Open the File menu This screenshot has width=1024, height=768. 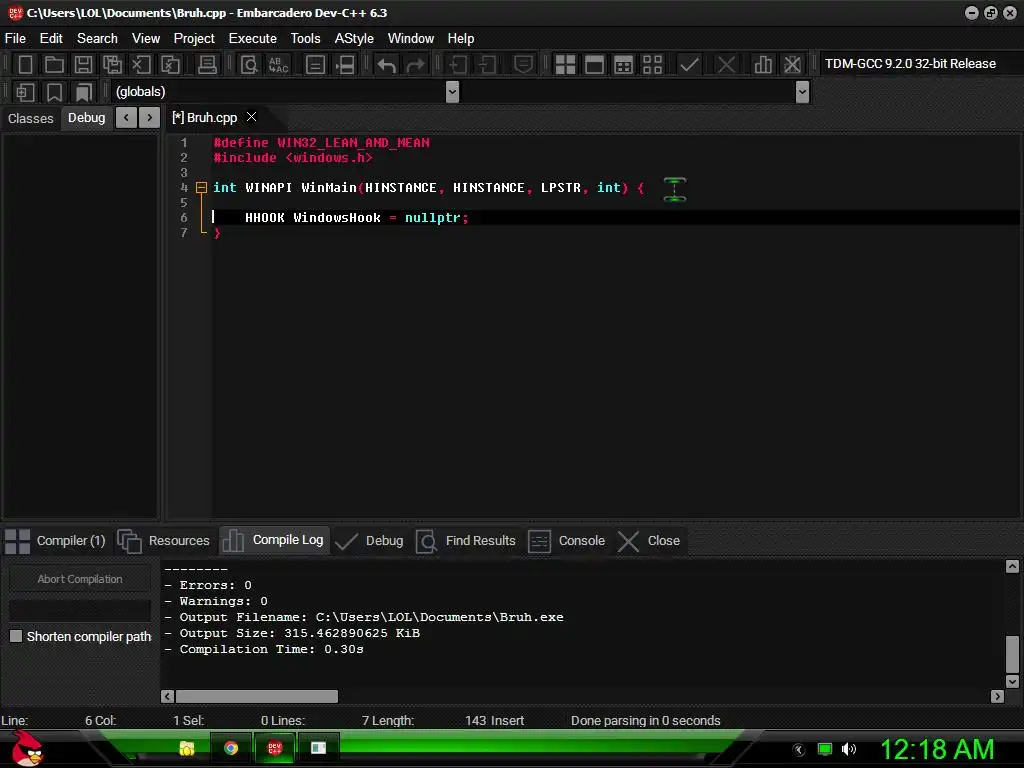coord(15,39)
